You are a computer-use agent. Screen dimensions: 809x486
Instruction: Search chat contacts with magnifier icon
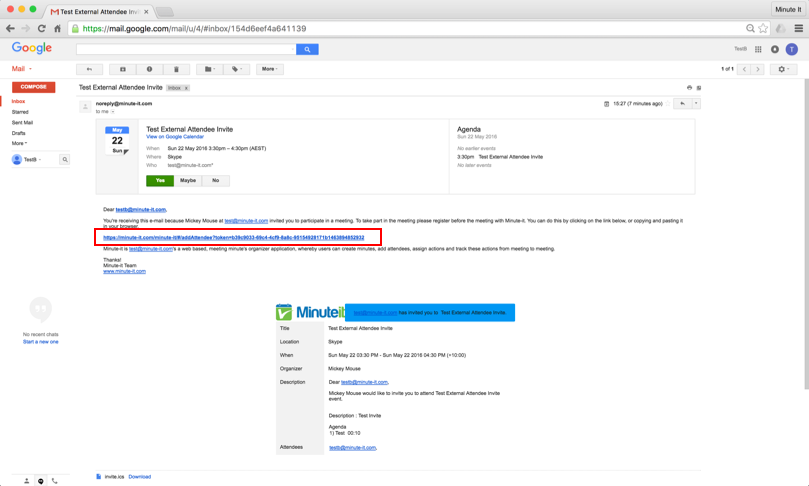65,159
